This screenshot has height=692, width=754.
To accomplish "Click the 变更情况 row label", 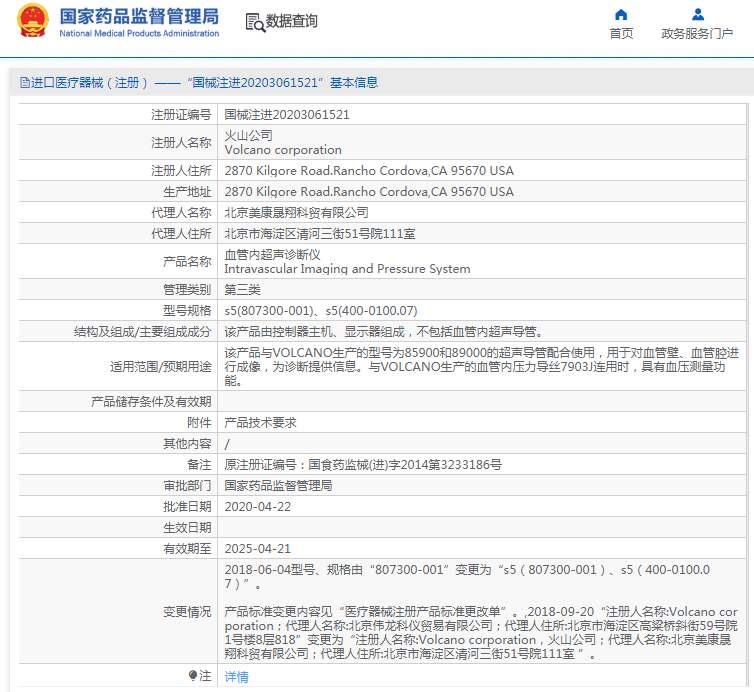I will click(187, 612).
